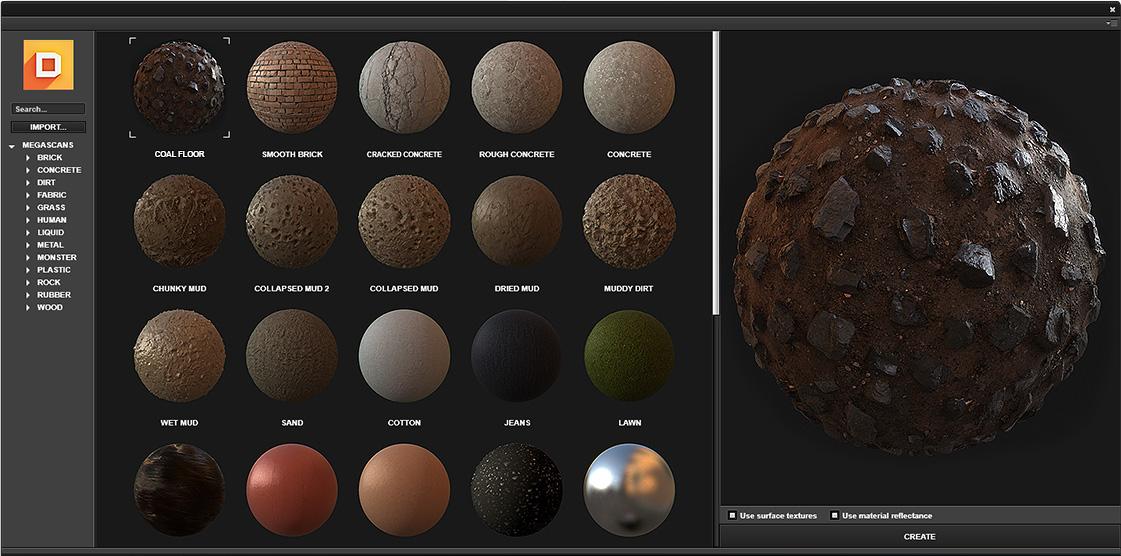Choose the Cracked Concrete material sphere
Viewport: 1121px width, 556px height.
(x=404, y=87)
